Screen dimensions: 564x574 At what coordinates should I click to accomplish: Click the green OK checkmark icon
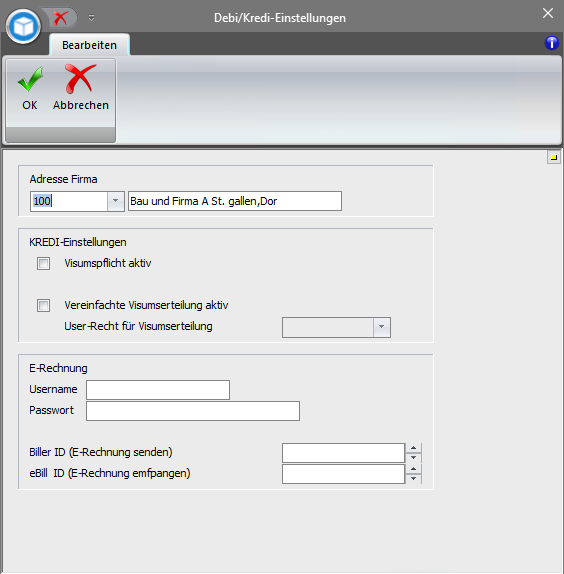pyautogui.click(x=30, y=79)
